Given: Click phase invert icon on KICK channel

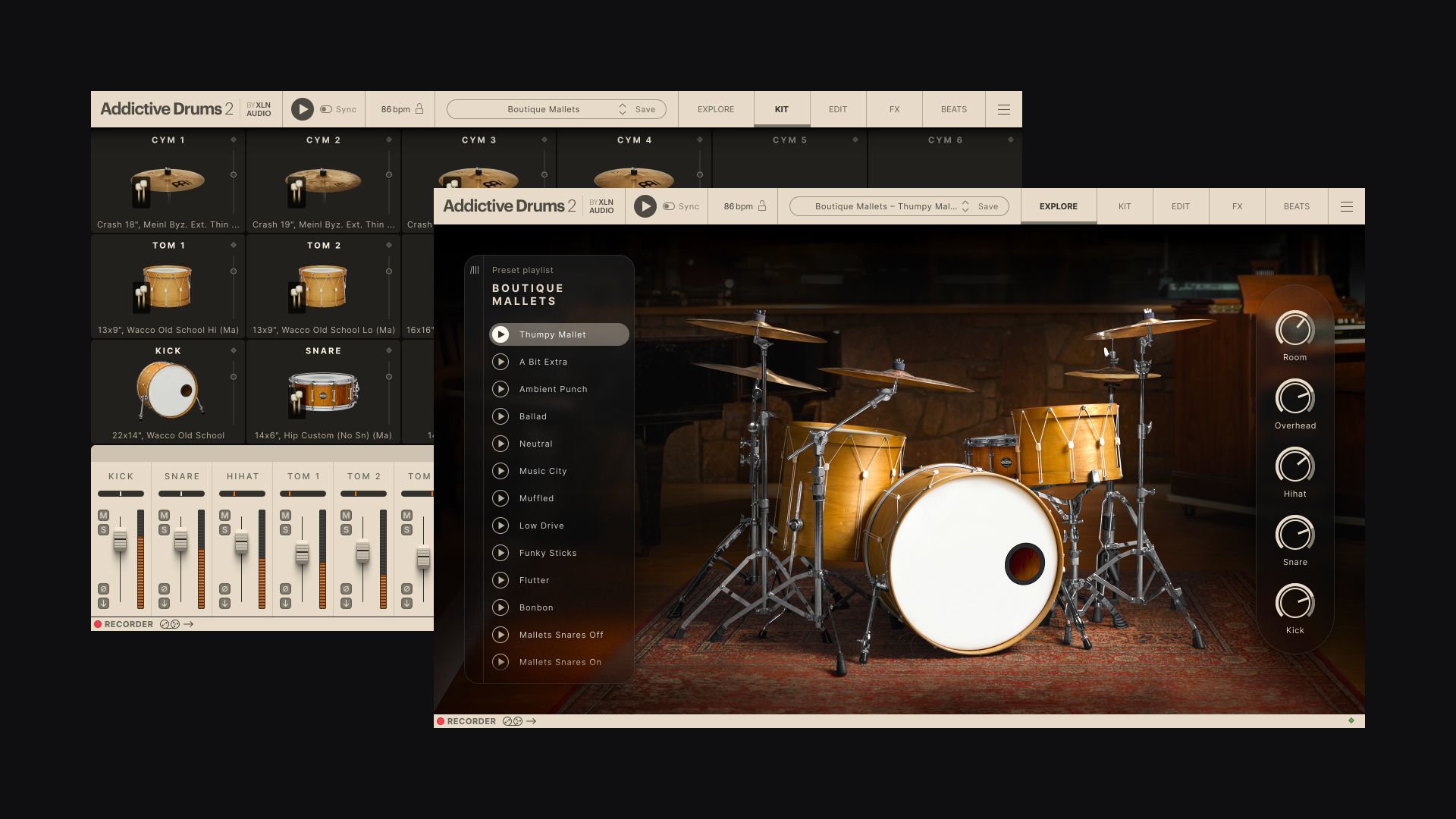Looking at the screenshot, I should [x=103, y=588].
